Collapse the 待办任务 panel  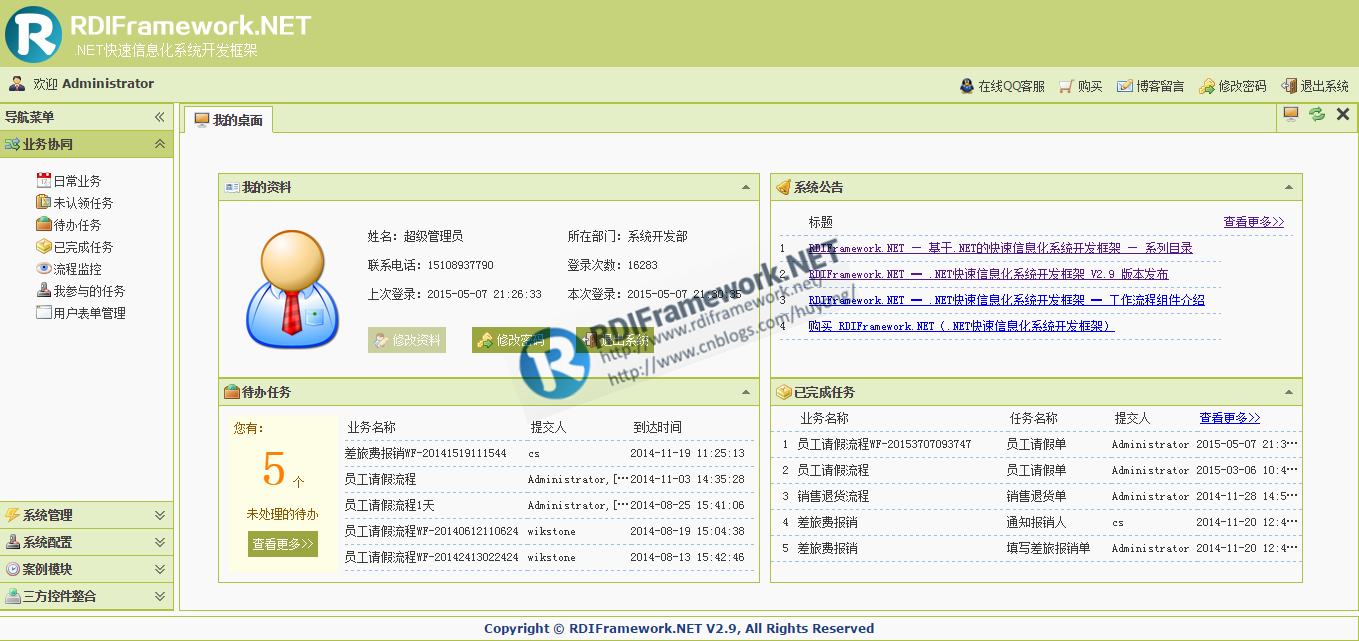point(745,392)
